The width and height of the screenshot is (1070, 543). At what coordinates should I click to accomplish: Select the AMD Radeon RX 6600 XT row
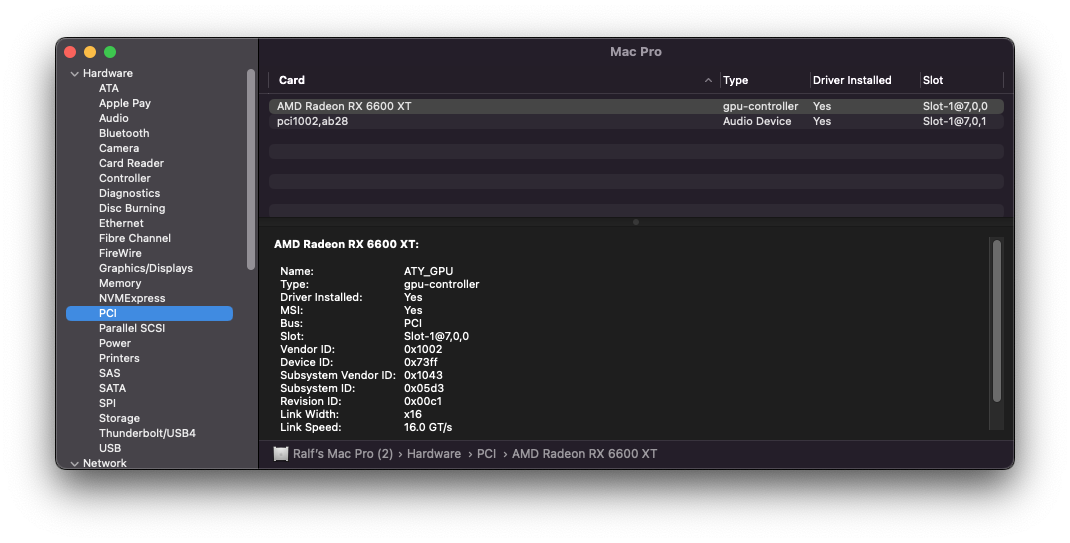[x=636, y=106]
